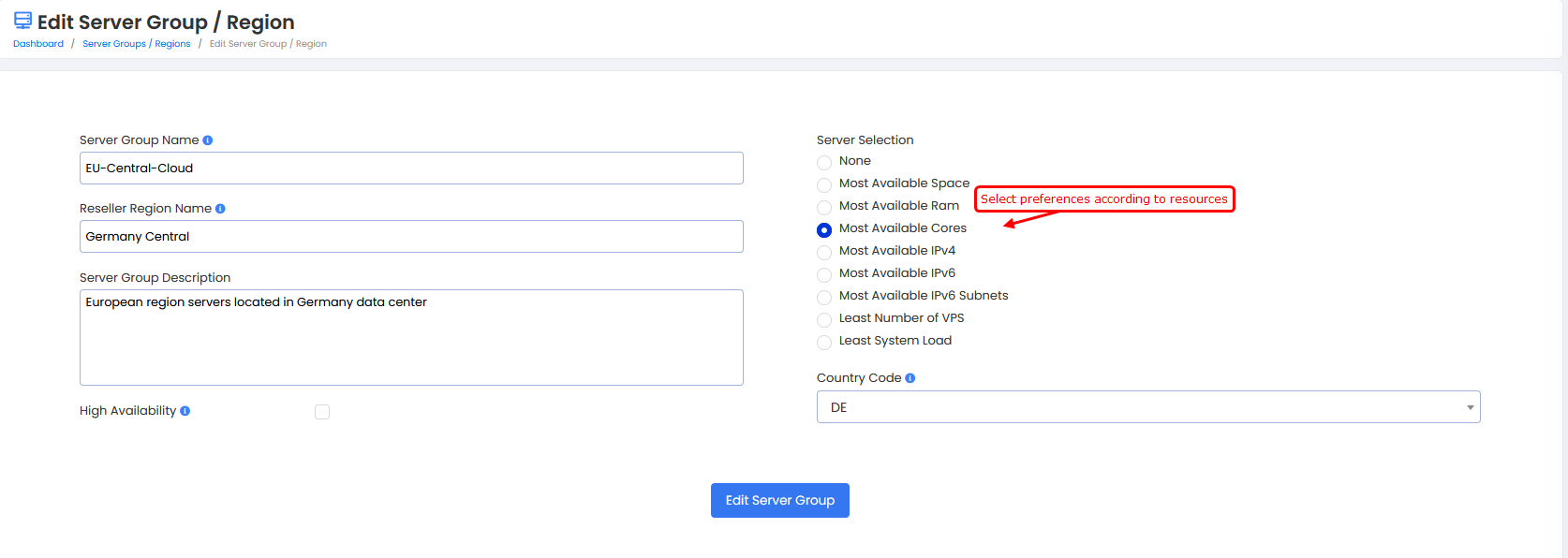Pick Most Available IPv6 Subnets option
Viewport: 1568px width, 558px height.
(x=824, y=298)
